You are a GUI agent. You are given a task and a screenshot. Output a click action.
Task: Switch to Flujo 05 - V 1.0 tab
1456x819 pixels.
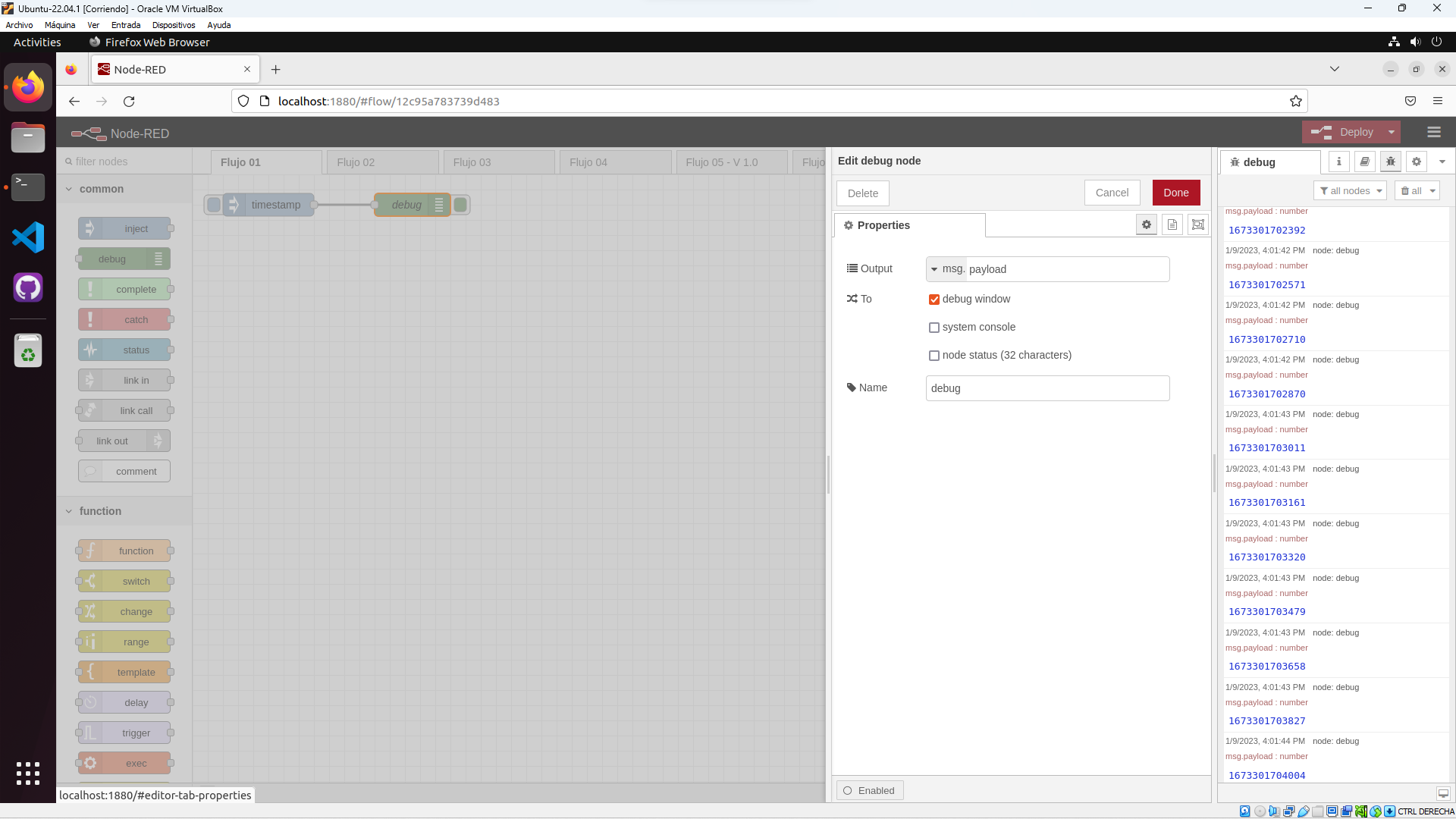(721, 162)
